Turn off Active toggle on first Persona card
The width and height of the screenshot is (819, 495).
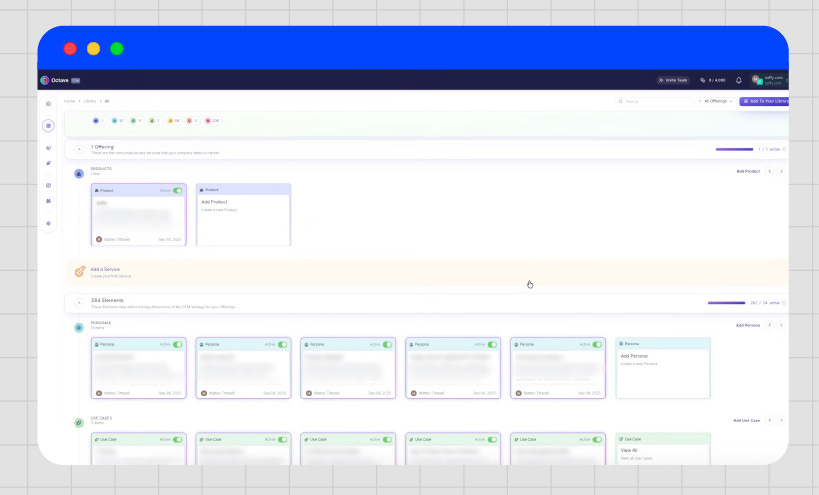coord(178,345)
